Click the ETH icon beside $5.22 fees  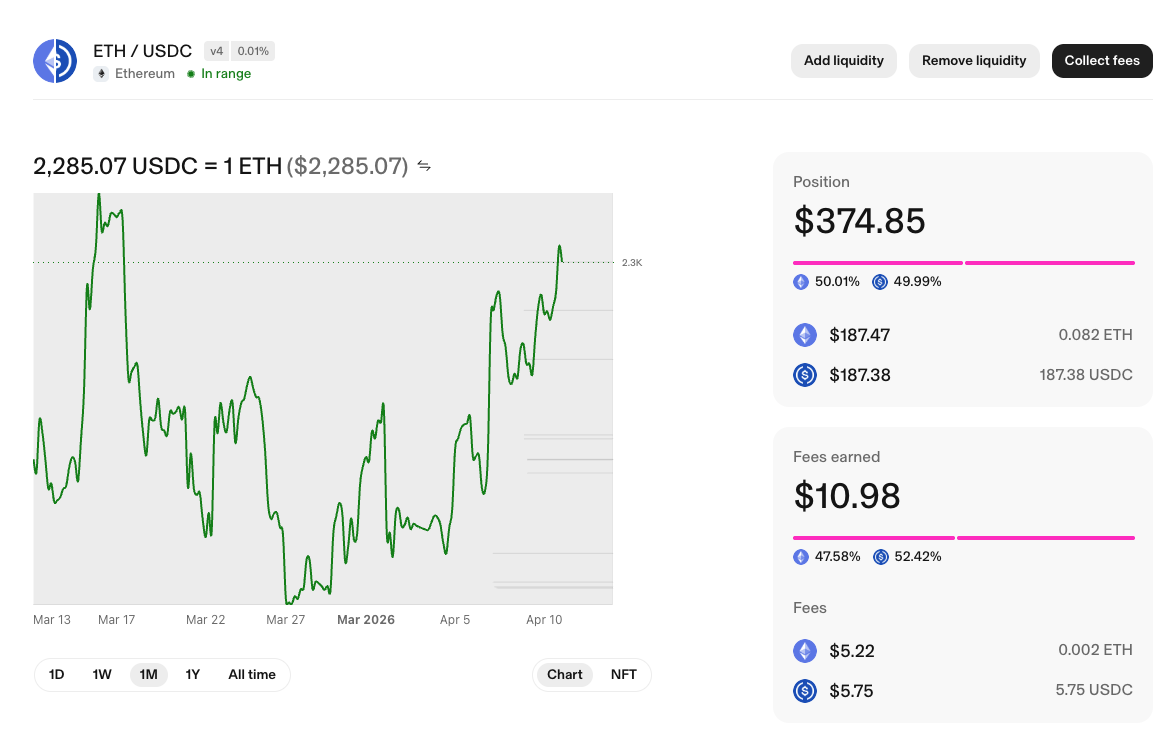click(x=805, y=651)
